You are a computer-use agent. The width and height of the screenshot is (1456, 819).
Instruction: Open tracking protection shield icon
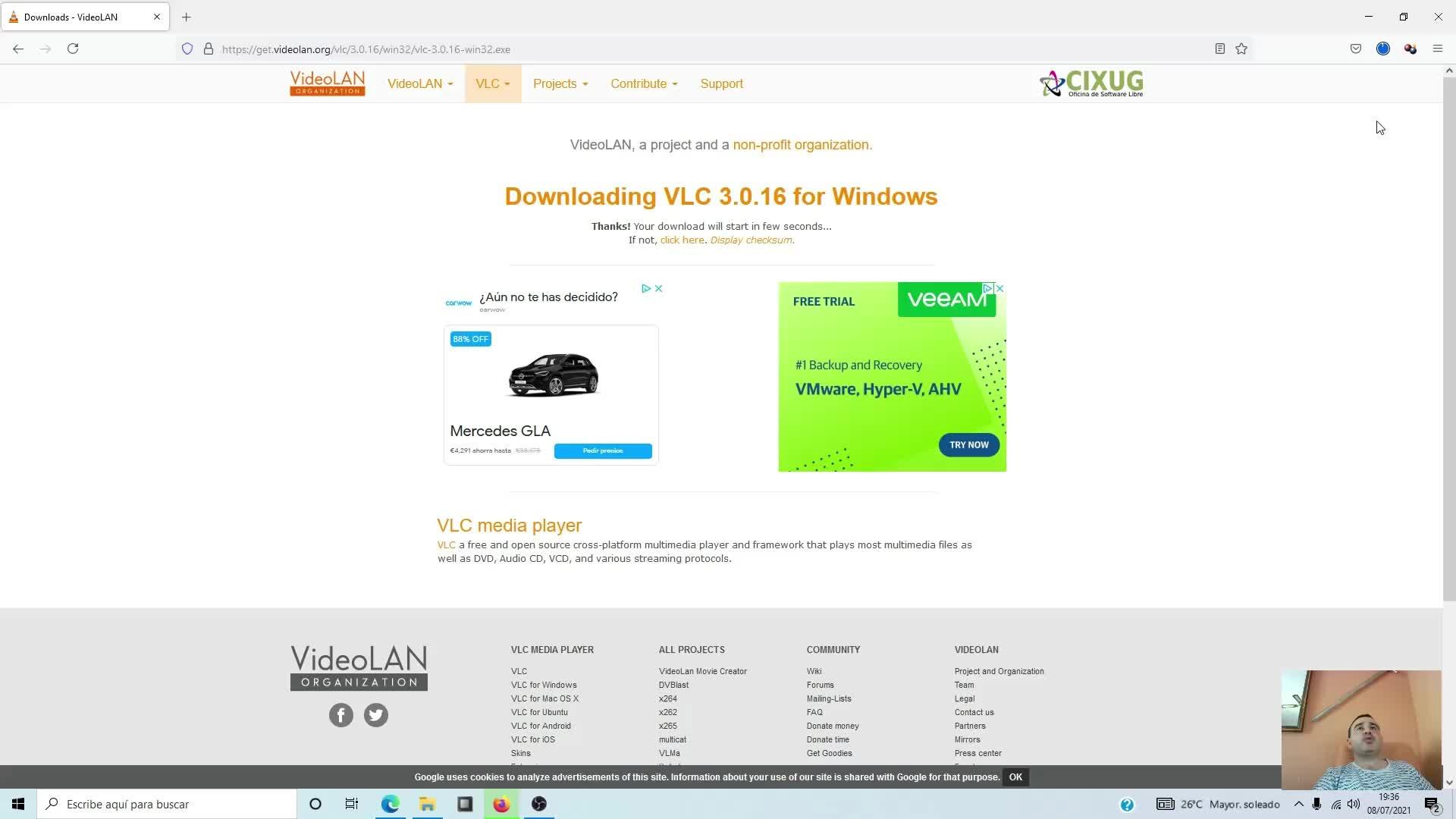(x=187, y=49)
